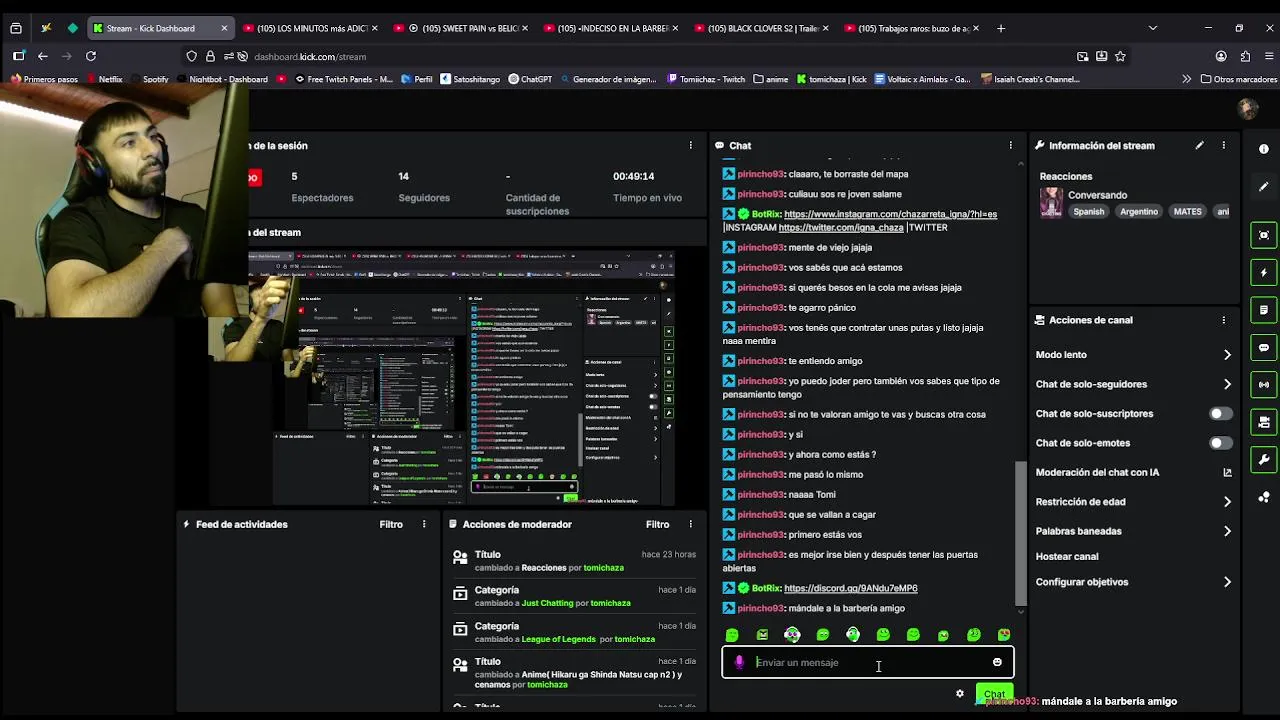Open a new browser tab
The width and height of the screenshot is (1280, 720).
[x=1001, y=28]
